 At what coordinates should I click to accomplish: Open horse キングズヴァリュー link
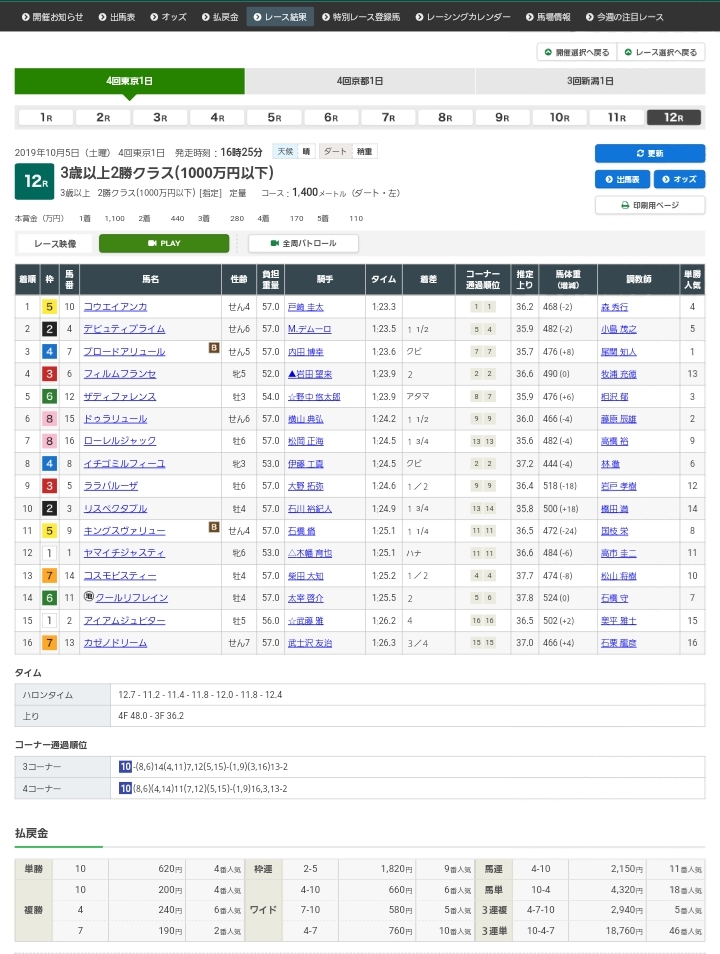pyautogui.click(x=124, y=531)
